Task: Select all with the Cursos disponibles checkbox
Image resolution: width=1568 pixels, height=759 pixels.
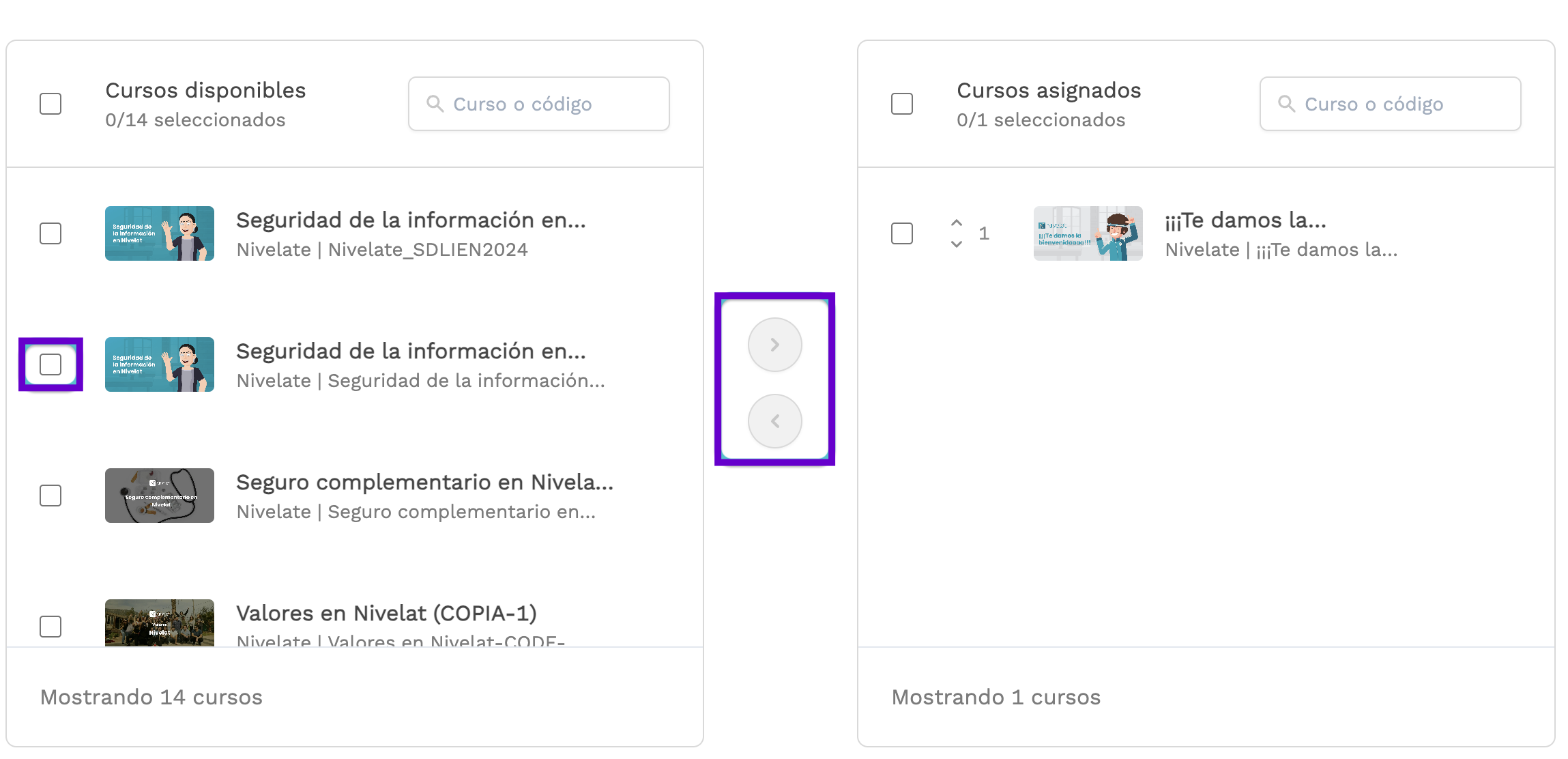Action: click(50, 104)
